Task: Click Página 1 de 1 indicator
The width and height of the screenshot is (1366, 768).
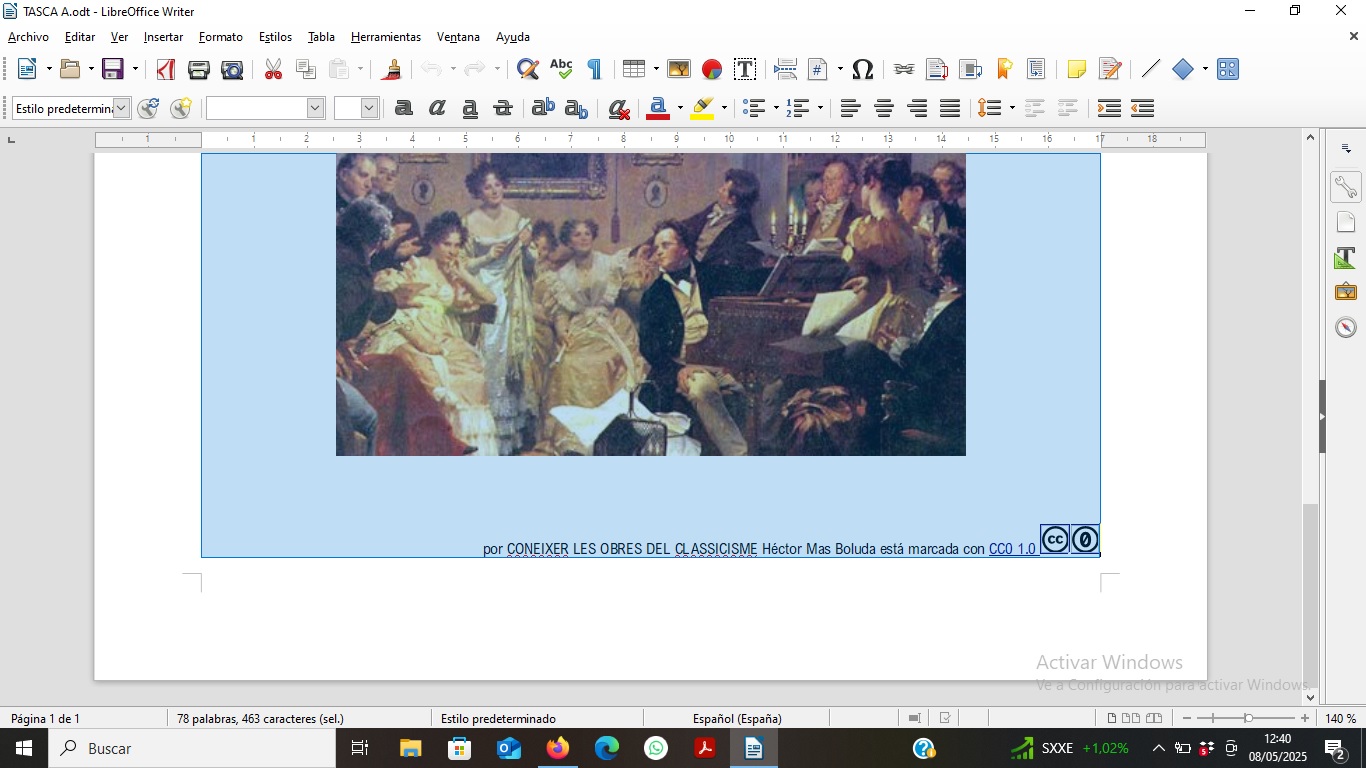Action: (x=45, y=718)
